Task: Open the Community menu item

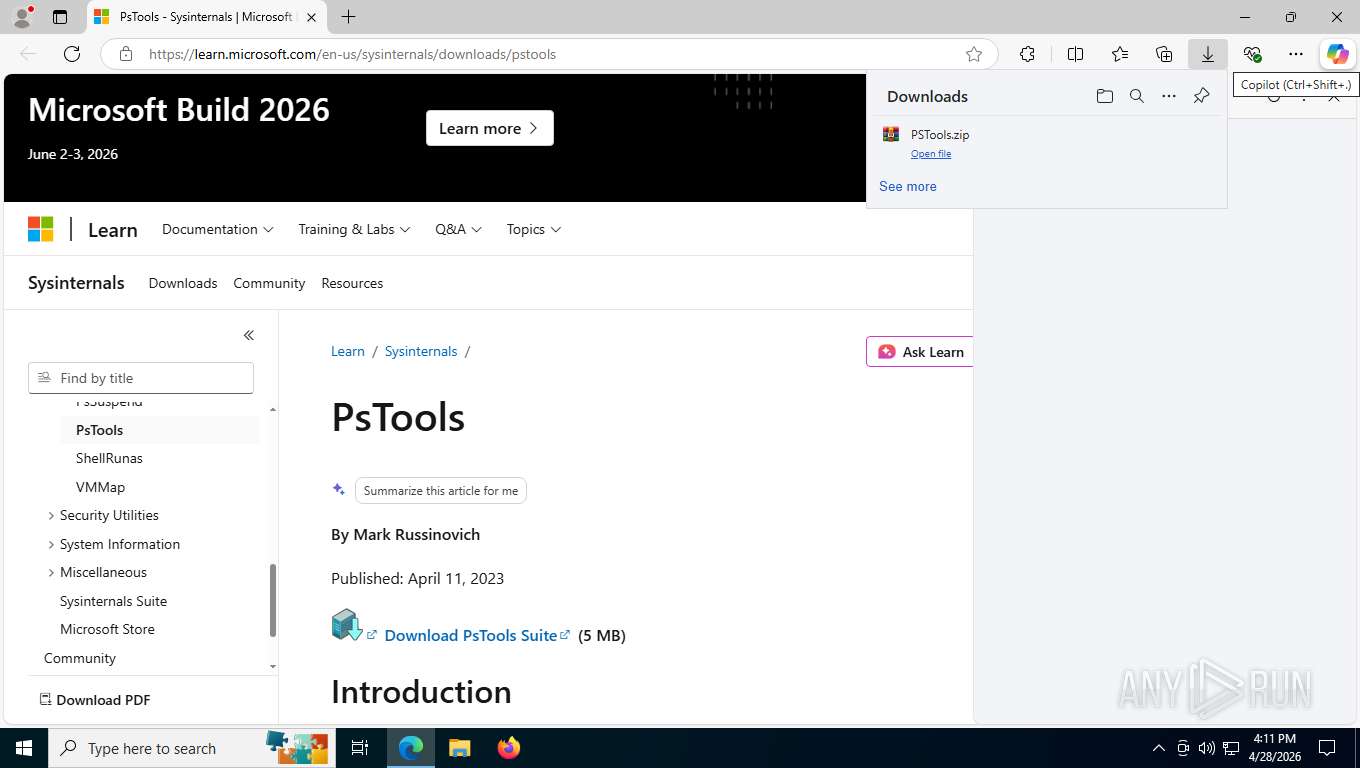Action: point(269,283)
